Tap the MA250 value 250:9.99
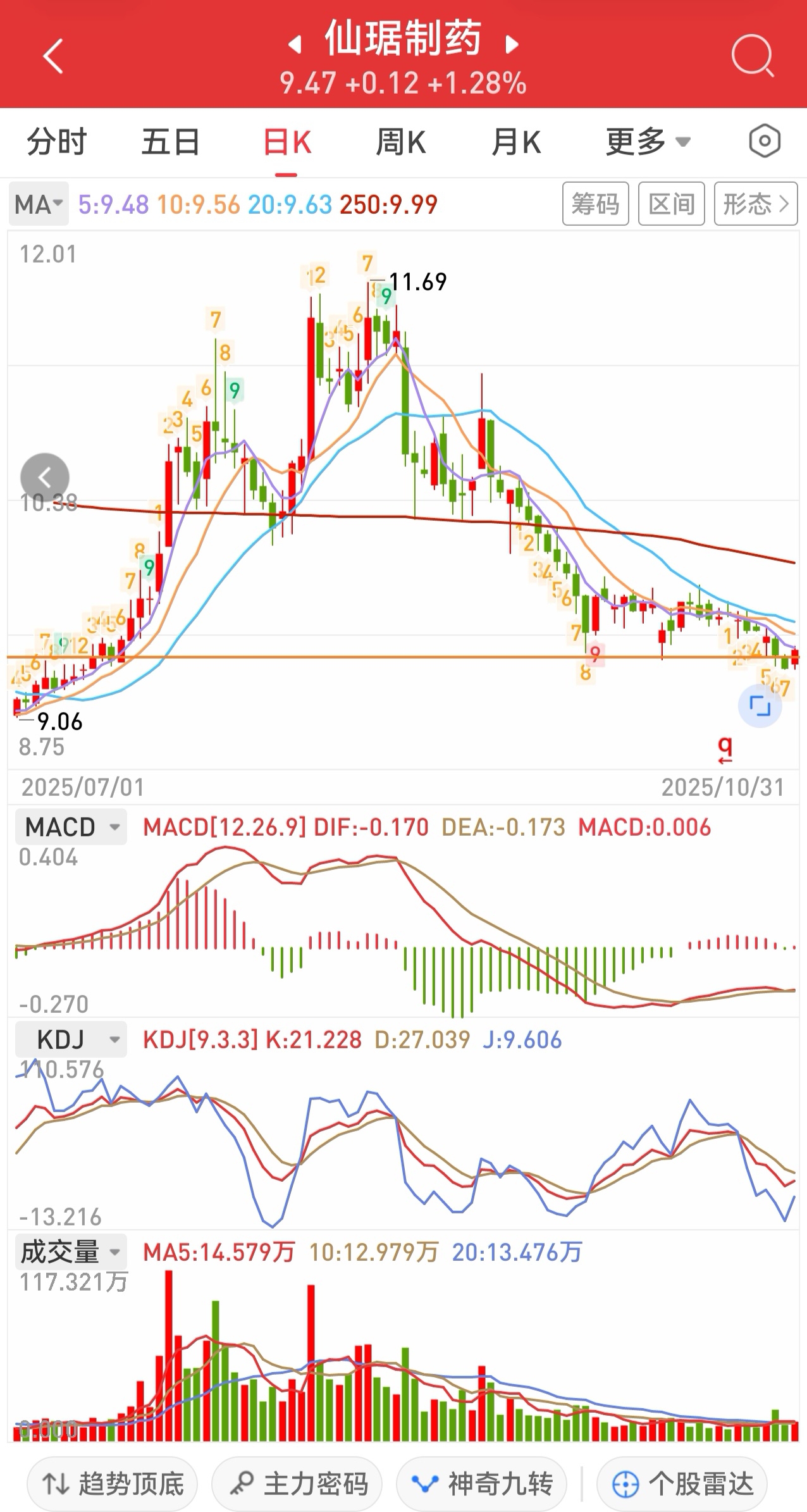This screenshot has height=1512, width=807. (388, 204)
